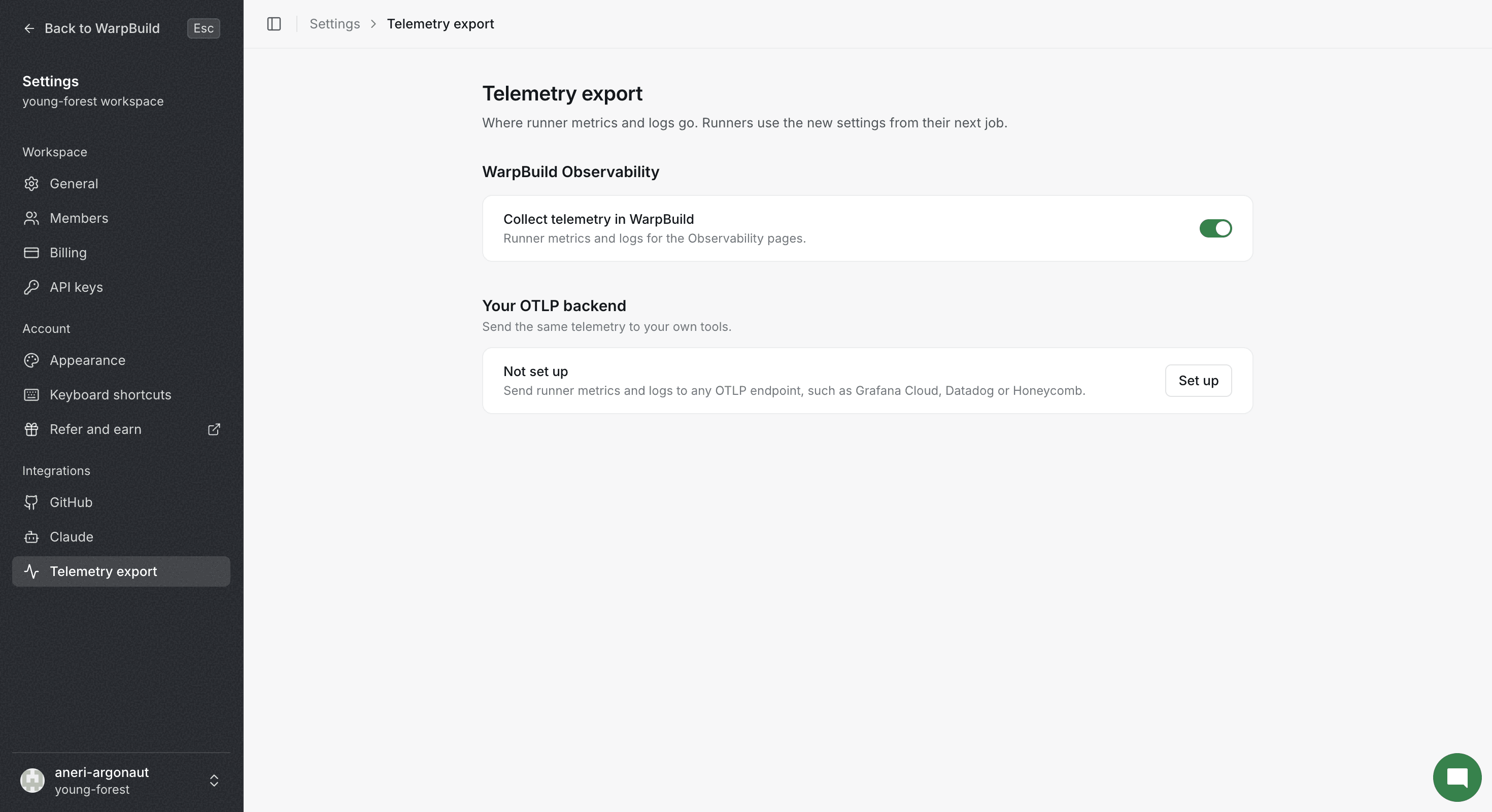Open the Refer and earn link
The width and height of the screenshot is (1492, 812).
pyautogui.click(x=121, y=429)
